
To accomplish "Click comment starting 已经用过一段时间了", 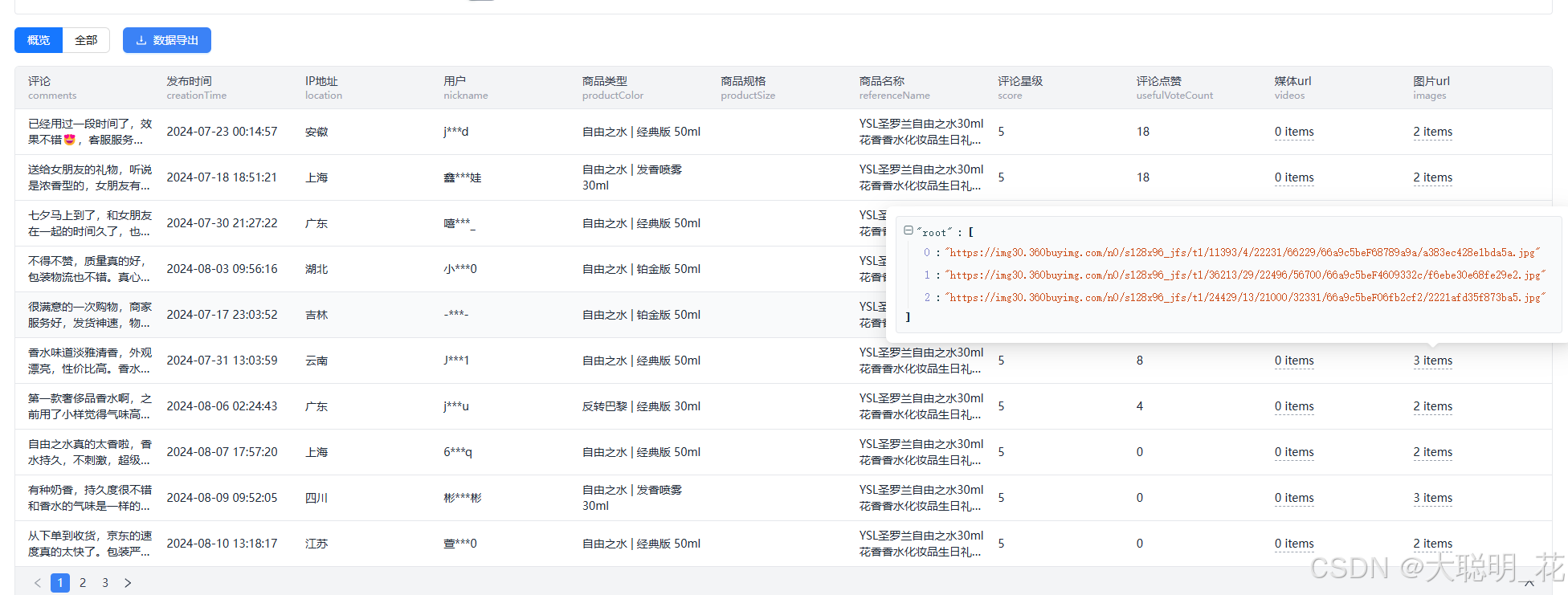I will pyautogui.click(x=90, y=132).
